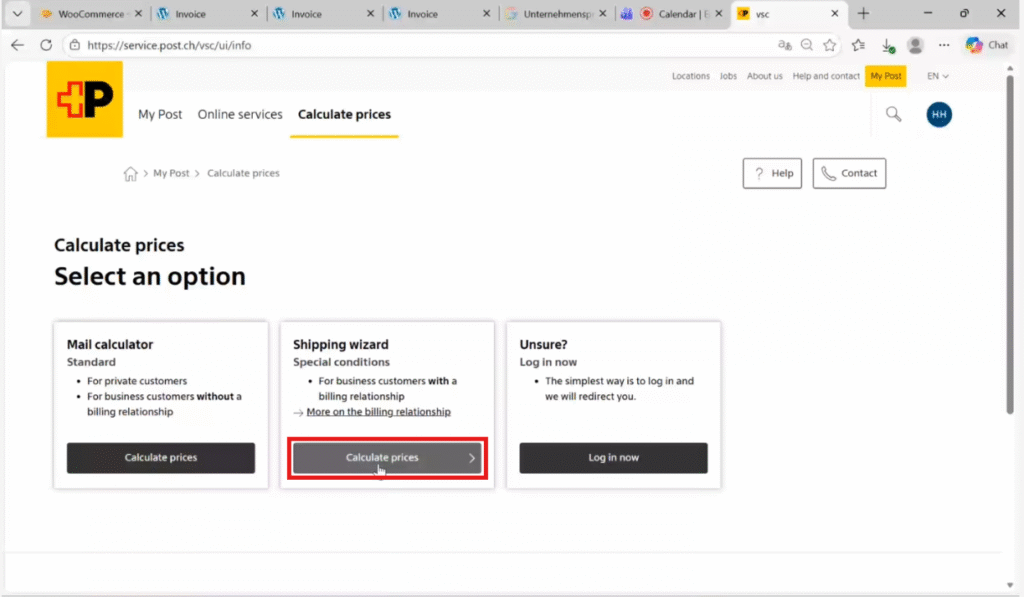This screenshot has width=1024, height=597.
Task: Expand the EN language dropdown
Action: click(937, 76)
